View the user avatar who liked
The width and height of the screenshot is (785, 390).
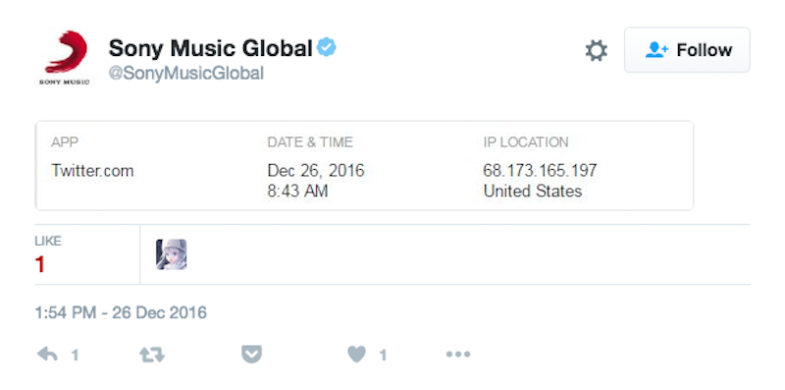171,254
